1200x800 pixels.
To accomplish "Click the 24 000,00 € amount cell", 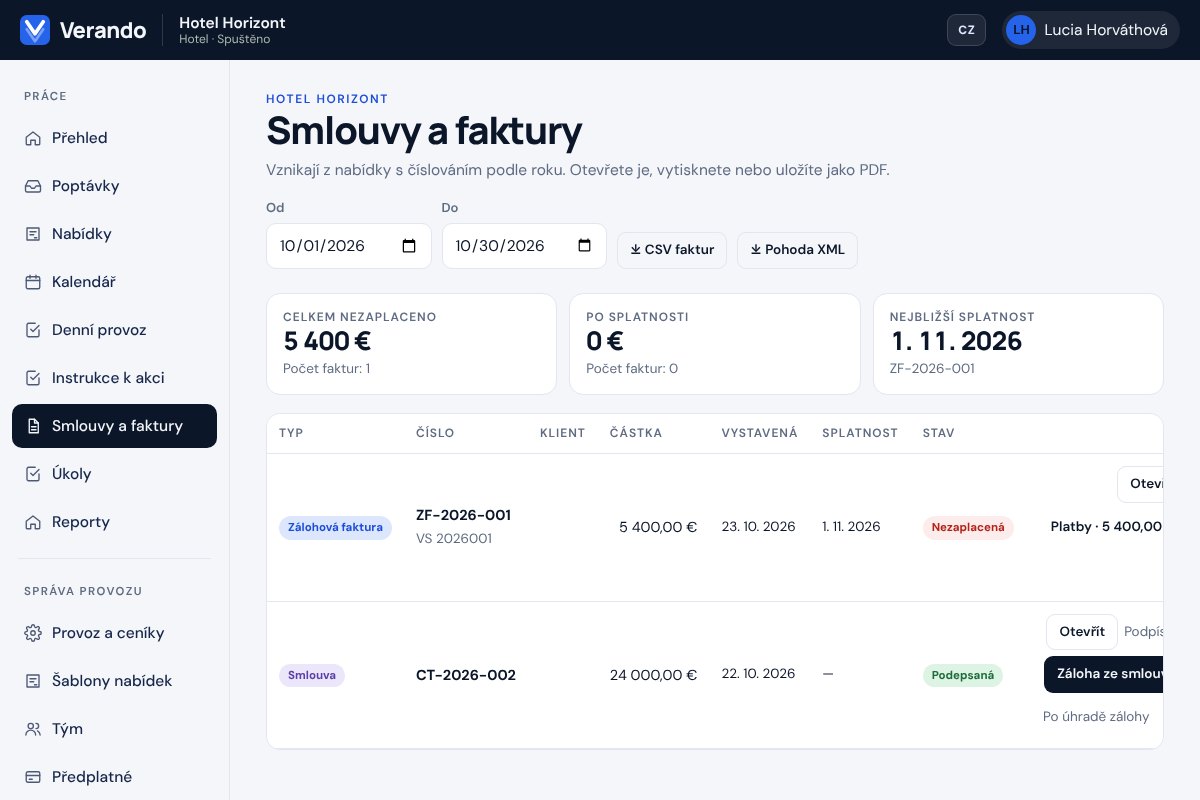I will tap(653, 675).
